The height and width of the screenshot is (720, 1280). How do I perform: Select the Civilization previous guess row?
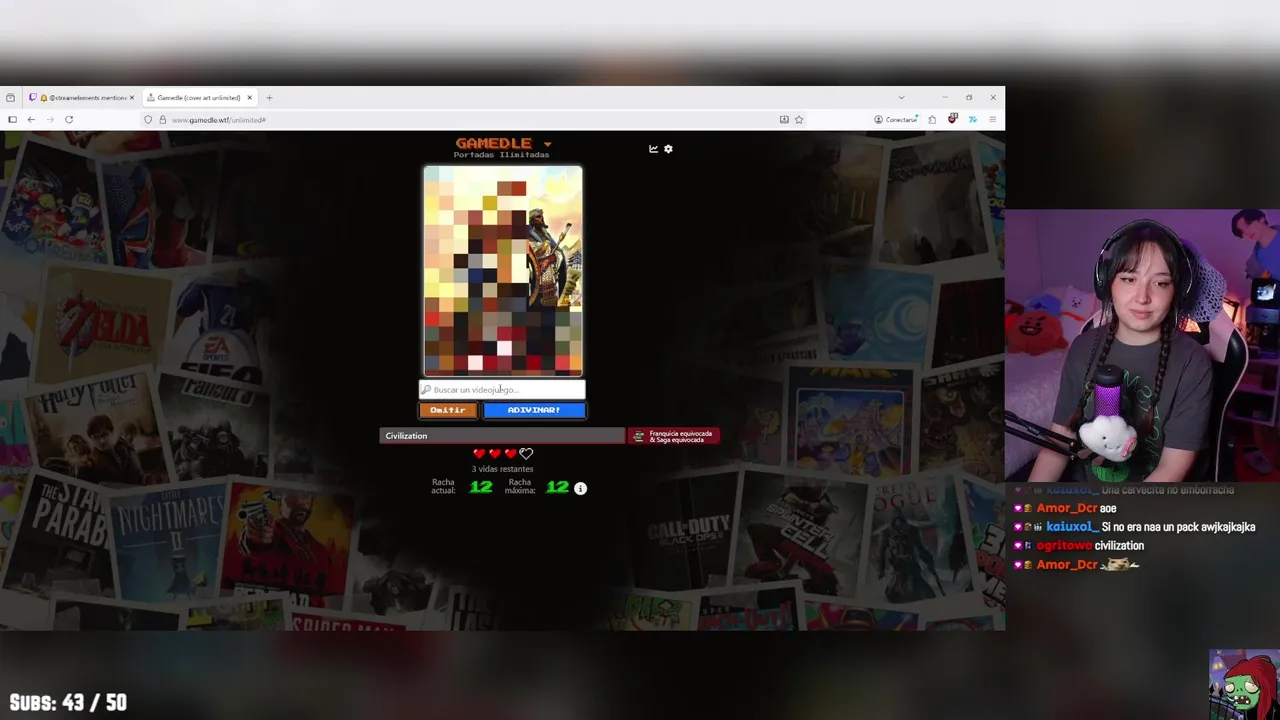[x=502, y=436]
